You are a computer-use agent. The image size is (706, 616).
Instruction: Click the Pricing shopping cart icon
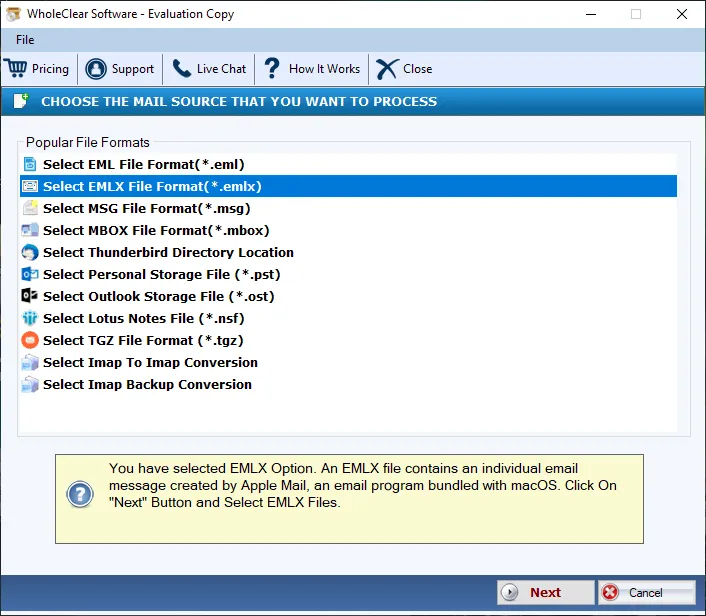(16, 68)
